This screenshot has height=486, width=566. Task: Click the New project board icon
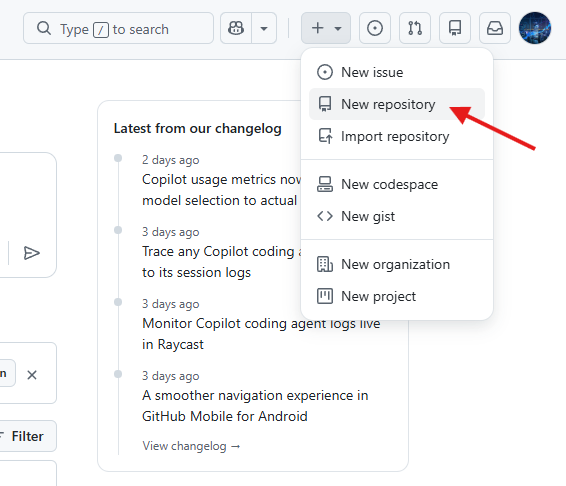325,296
